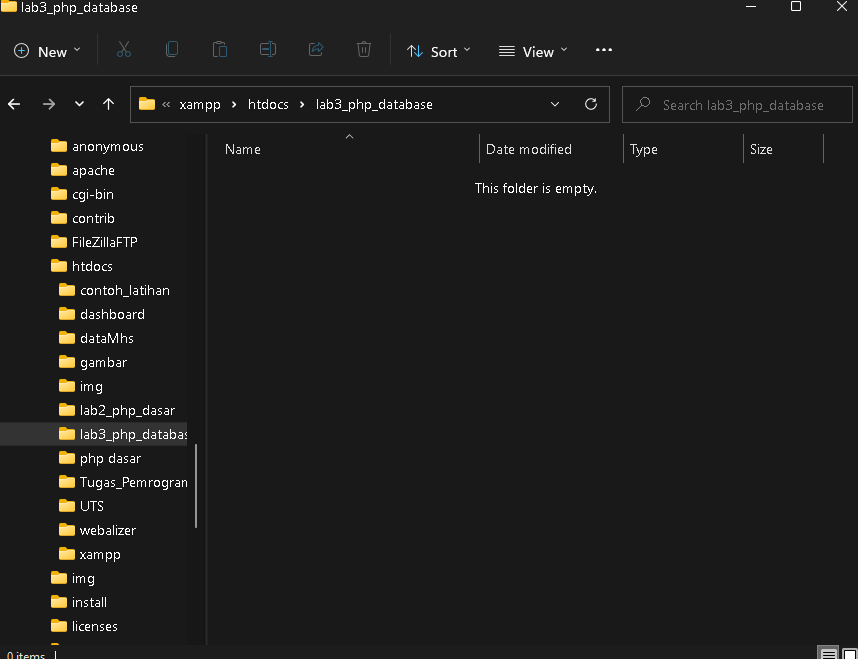The height and width of the screenshot is (659, 858).
Task: Open the View dropdown menu
Action: click(x=532, y=51)
